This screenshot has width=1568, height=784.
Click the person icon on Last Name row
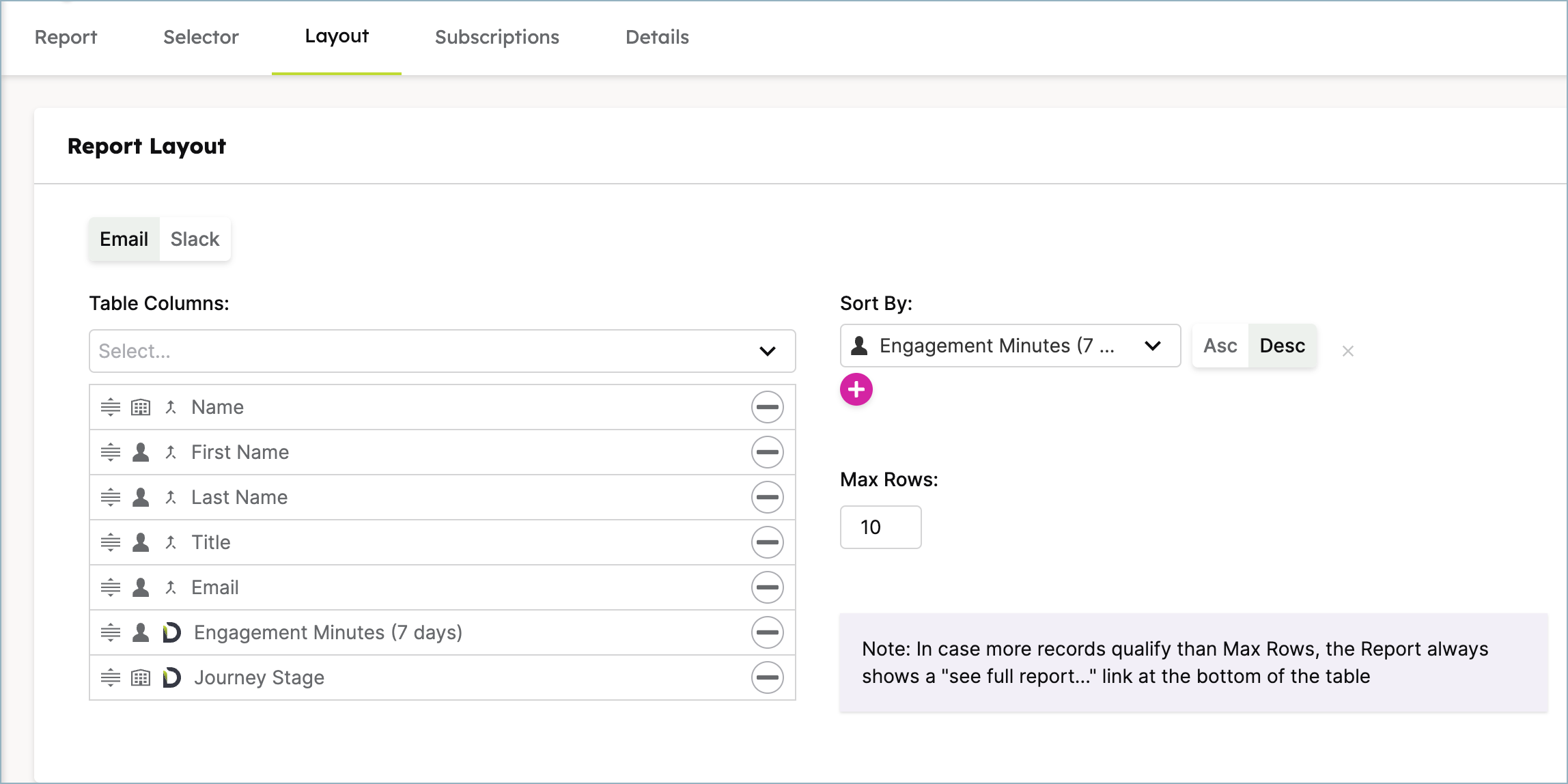coord(141,497)
